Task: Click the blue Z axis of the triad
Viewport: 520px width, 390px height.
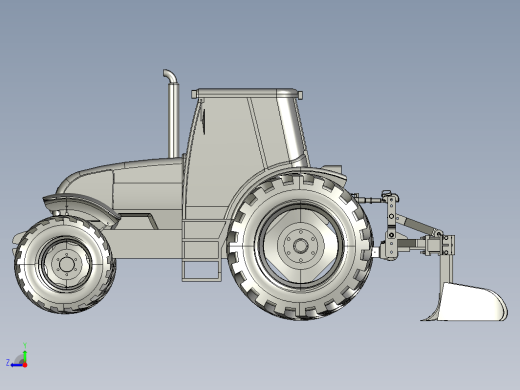Action: (17, 365)
